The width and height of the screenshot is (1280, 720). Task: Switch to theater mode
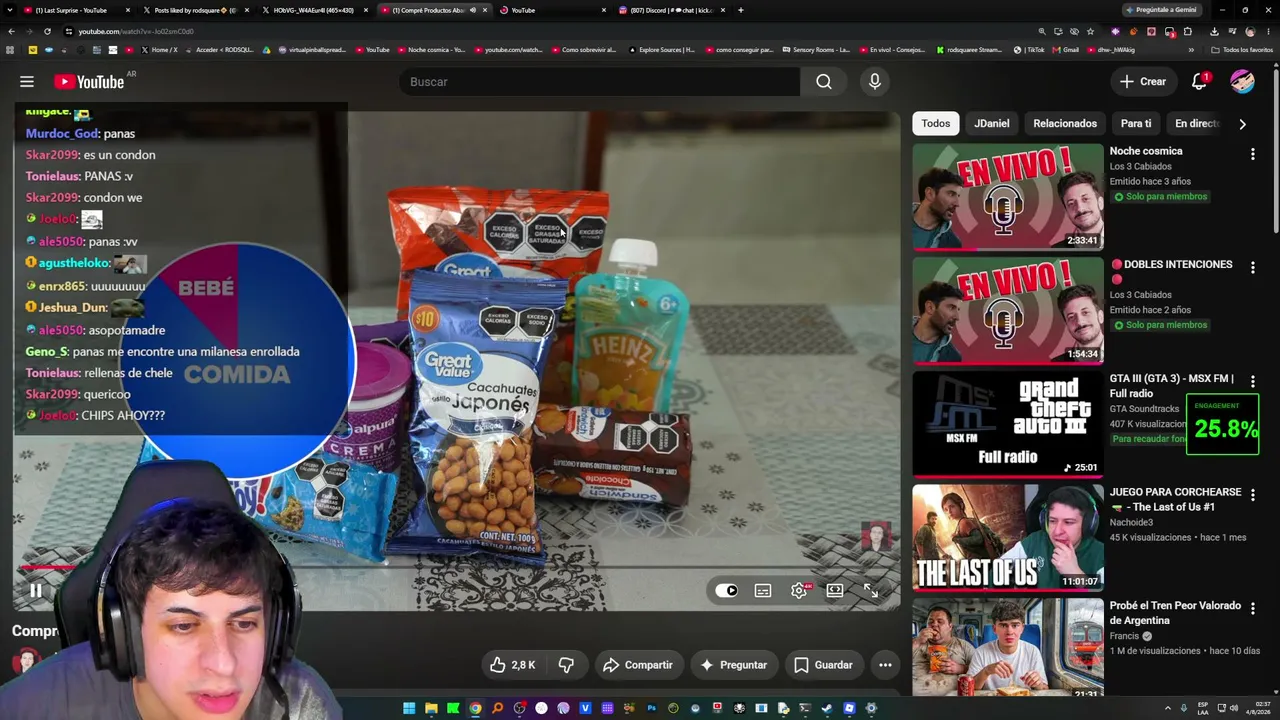pyautogui.click(x=835, y=591)
